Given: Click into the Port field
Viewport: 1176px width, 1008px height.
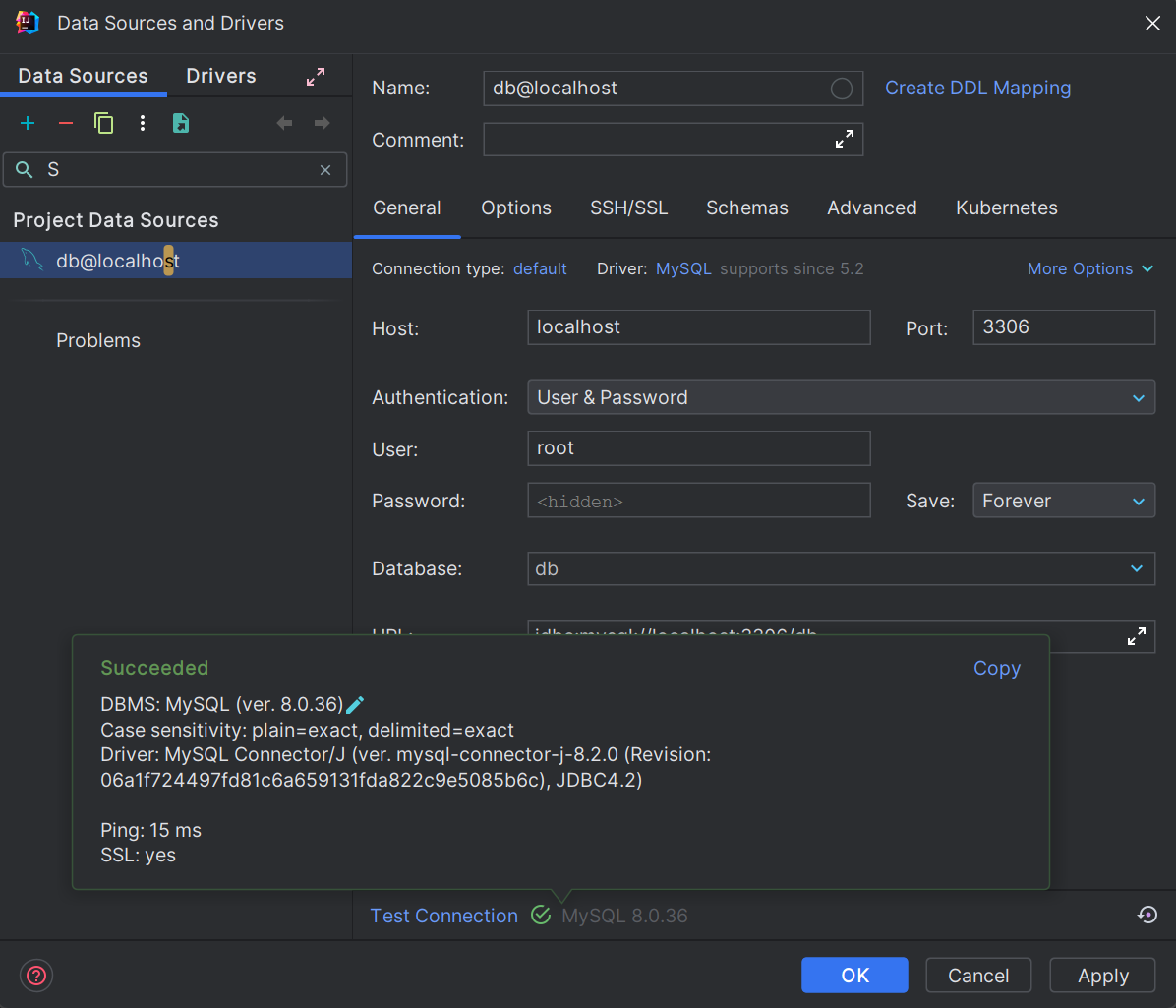Looking at the screenshot, I should pyautogui.click(x=1064, y=327).
